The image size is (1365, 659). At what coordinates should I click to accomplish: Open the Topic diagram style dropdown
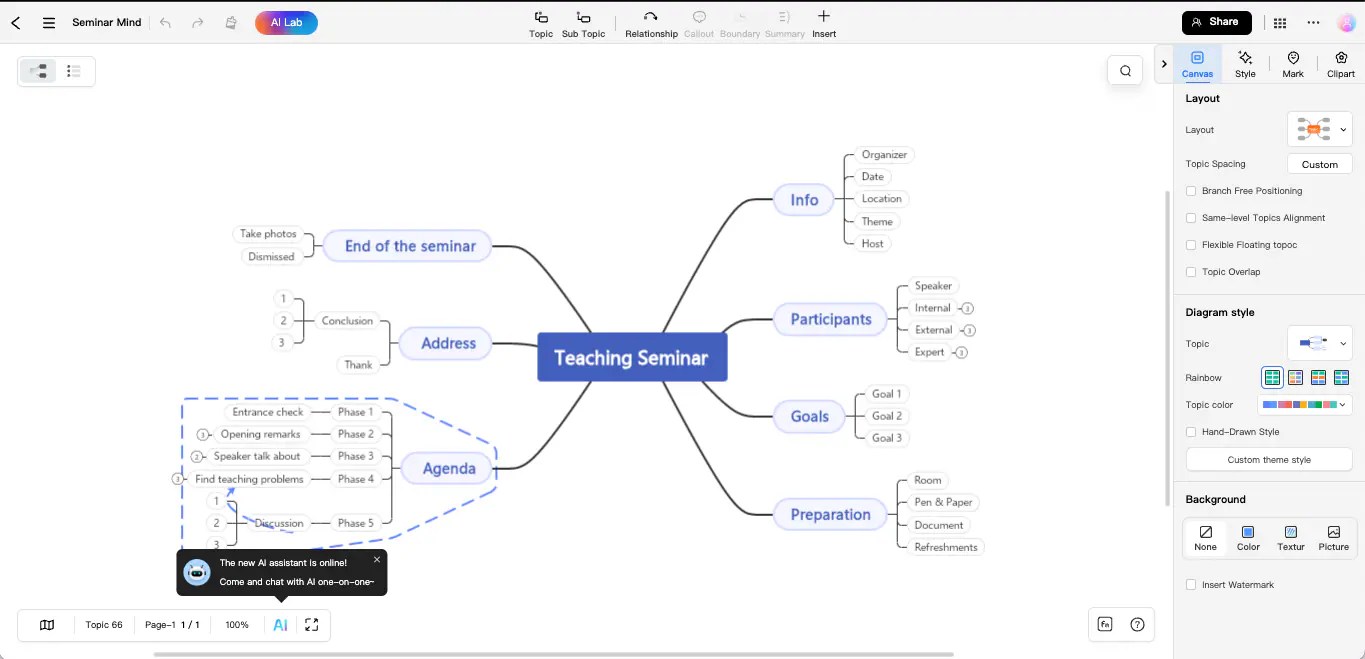(x=1320, y=344)
